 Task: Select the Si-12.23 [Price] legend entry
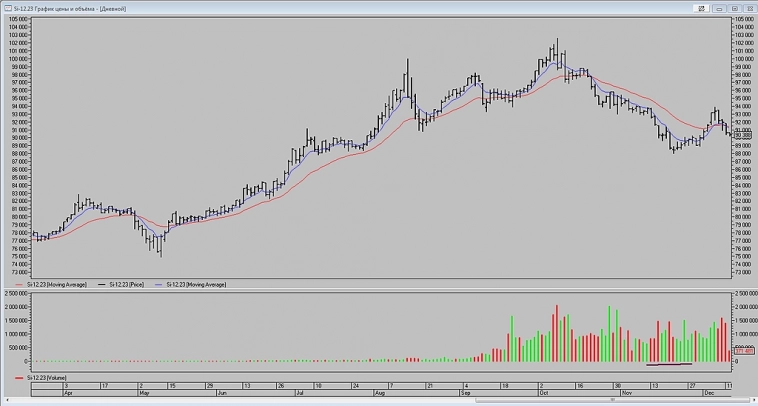pyautogui.click(x=121, y=285)
